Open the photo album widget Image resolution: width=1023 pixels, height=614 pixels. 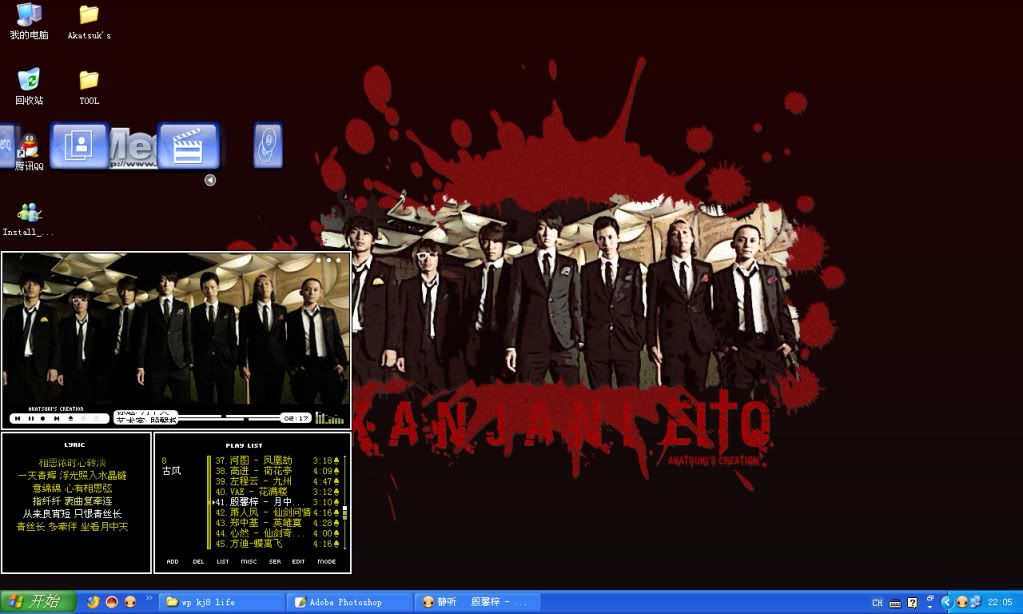[x=79, y=146]
